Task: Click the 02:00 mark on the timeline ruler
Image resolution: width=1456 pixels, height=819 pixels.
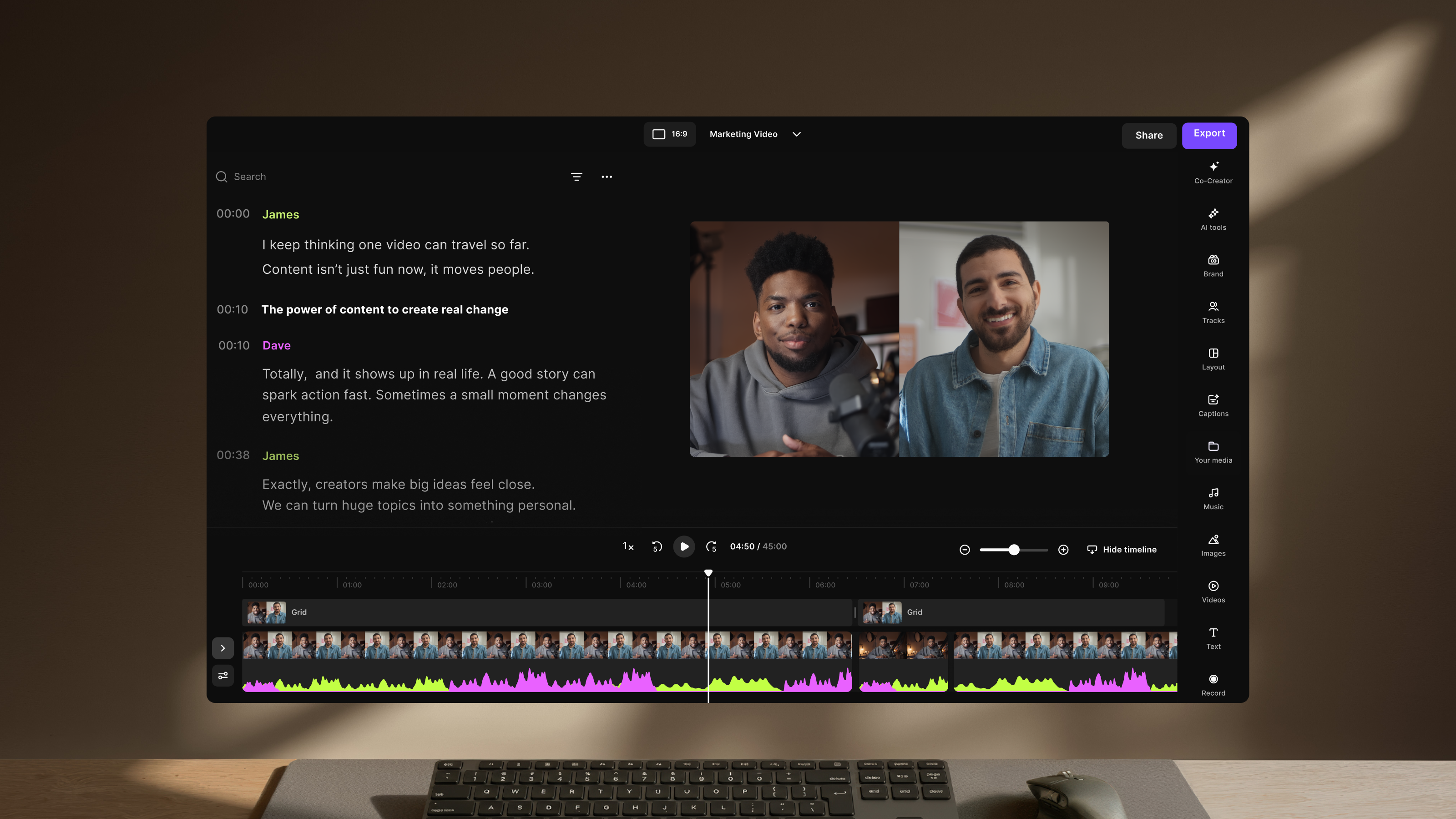Action: click(x=447, y=585)
